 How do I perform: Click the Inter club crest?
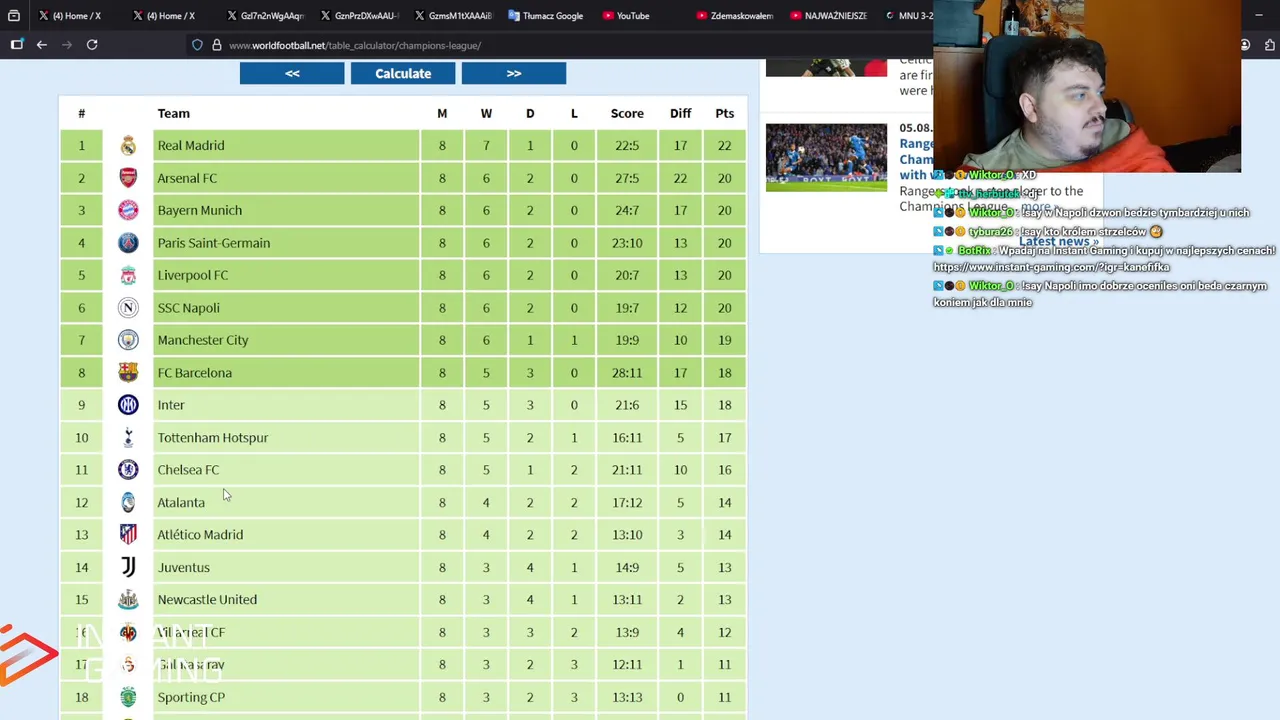128,405
